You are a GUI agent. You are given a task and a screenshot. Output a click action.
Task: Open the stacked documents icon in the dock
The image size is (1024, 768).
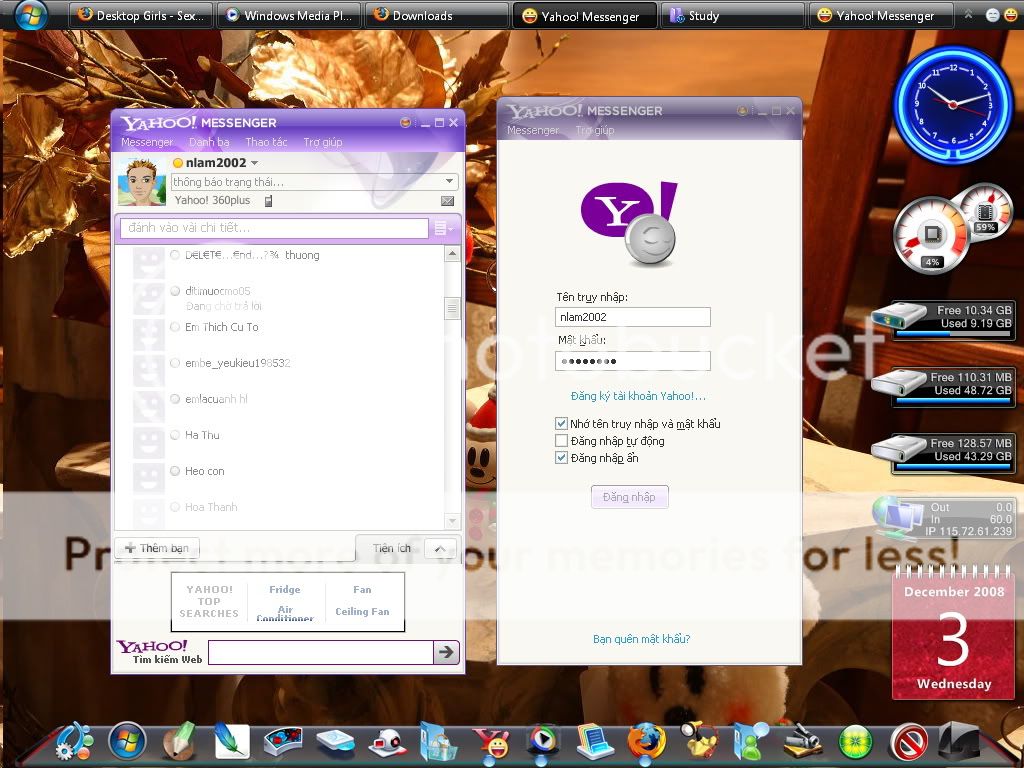[594, 742]
